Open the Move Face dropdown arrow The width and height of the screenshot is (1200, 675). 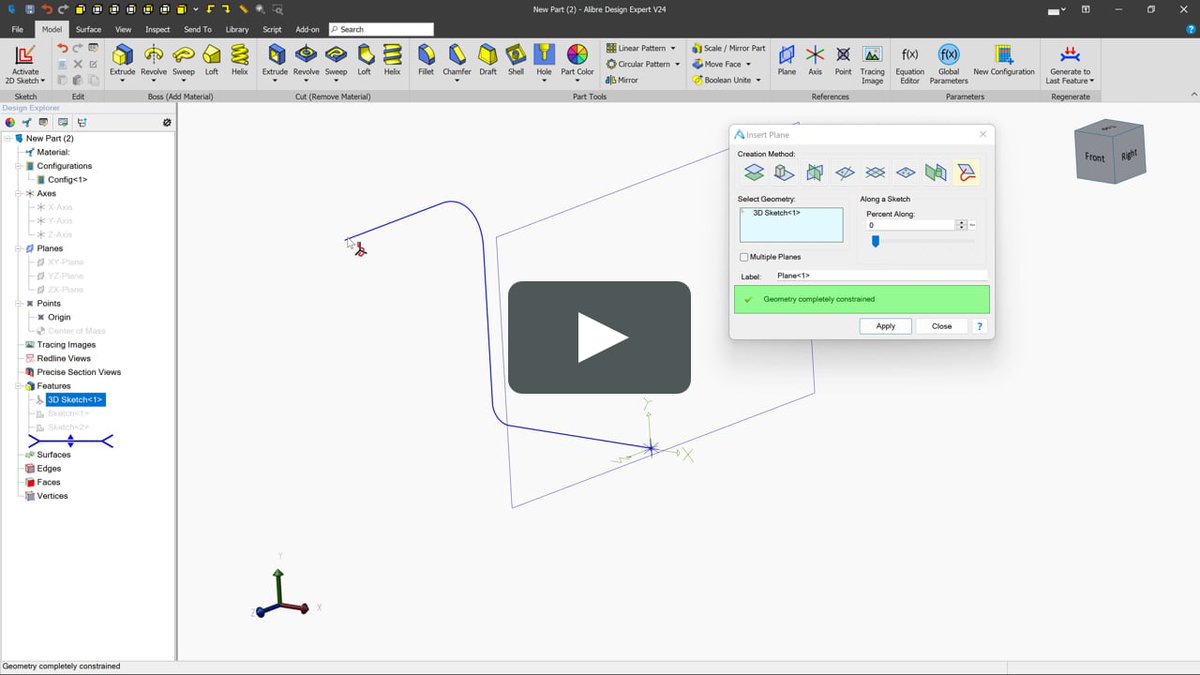pyautogui.click(x=749, y=64)
